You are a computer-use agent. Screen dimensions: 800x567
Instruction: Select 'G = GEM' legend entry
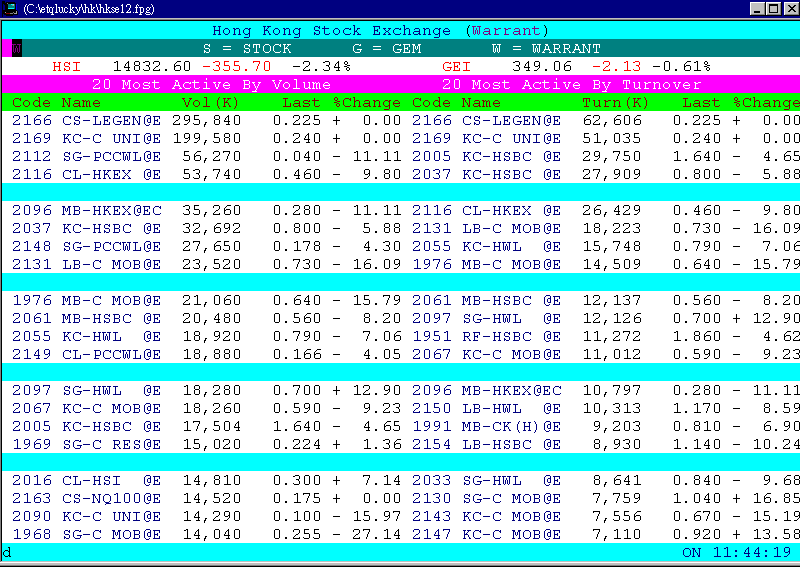pos(387,48)
